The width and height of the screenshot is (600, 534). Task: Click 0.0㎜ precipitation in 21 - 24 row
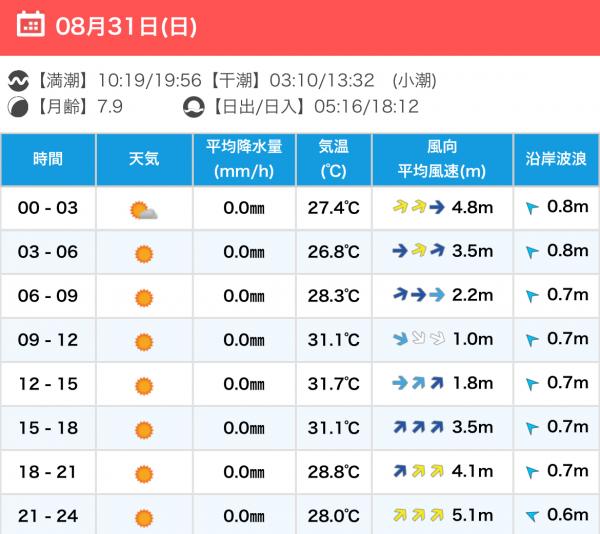[x=244, y=516]
